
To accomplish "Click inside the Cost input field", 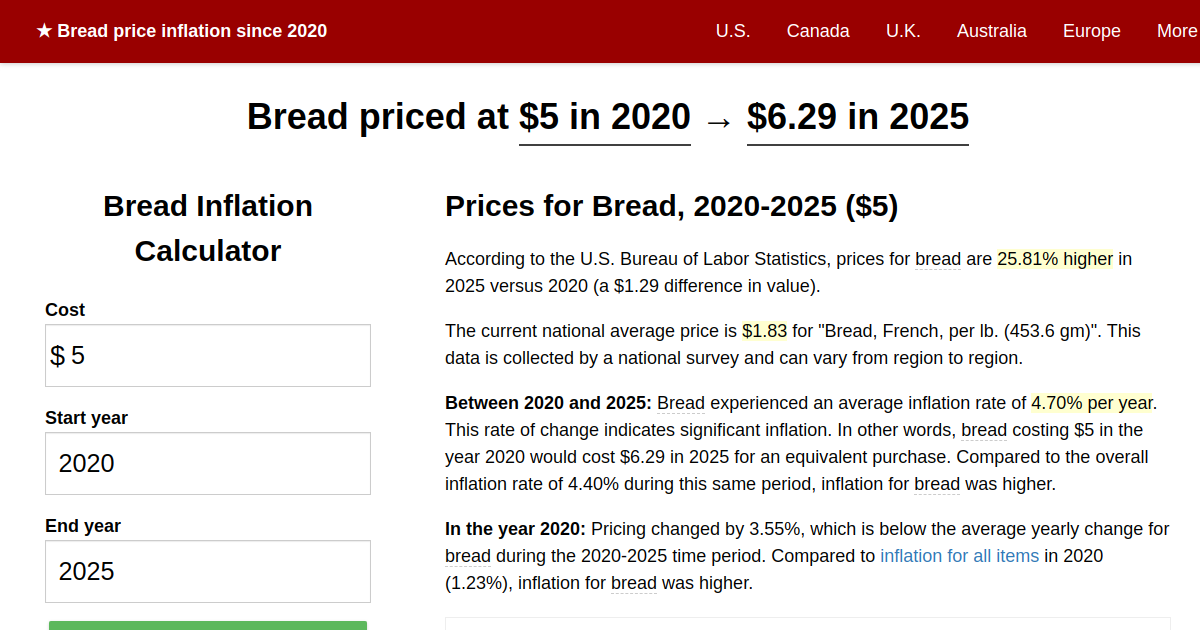I will pos(207,355).
